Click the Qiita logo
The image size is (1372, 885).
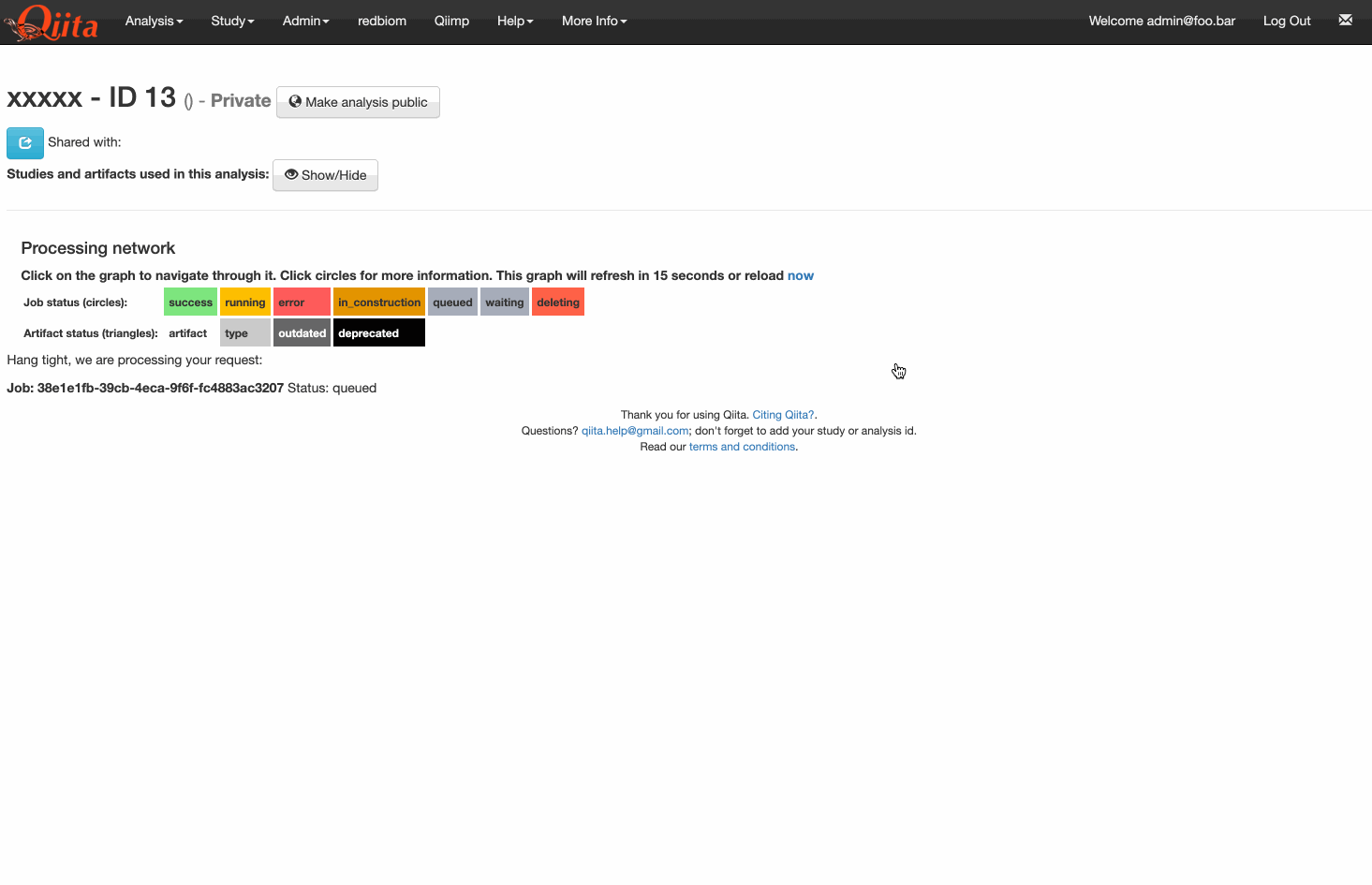point(51,22)
